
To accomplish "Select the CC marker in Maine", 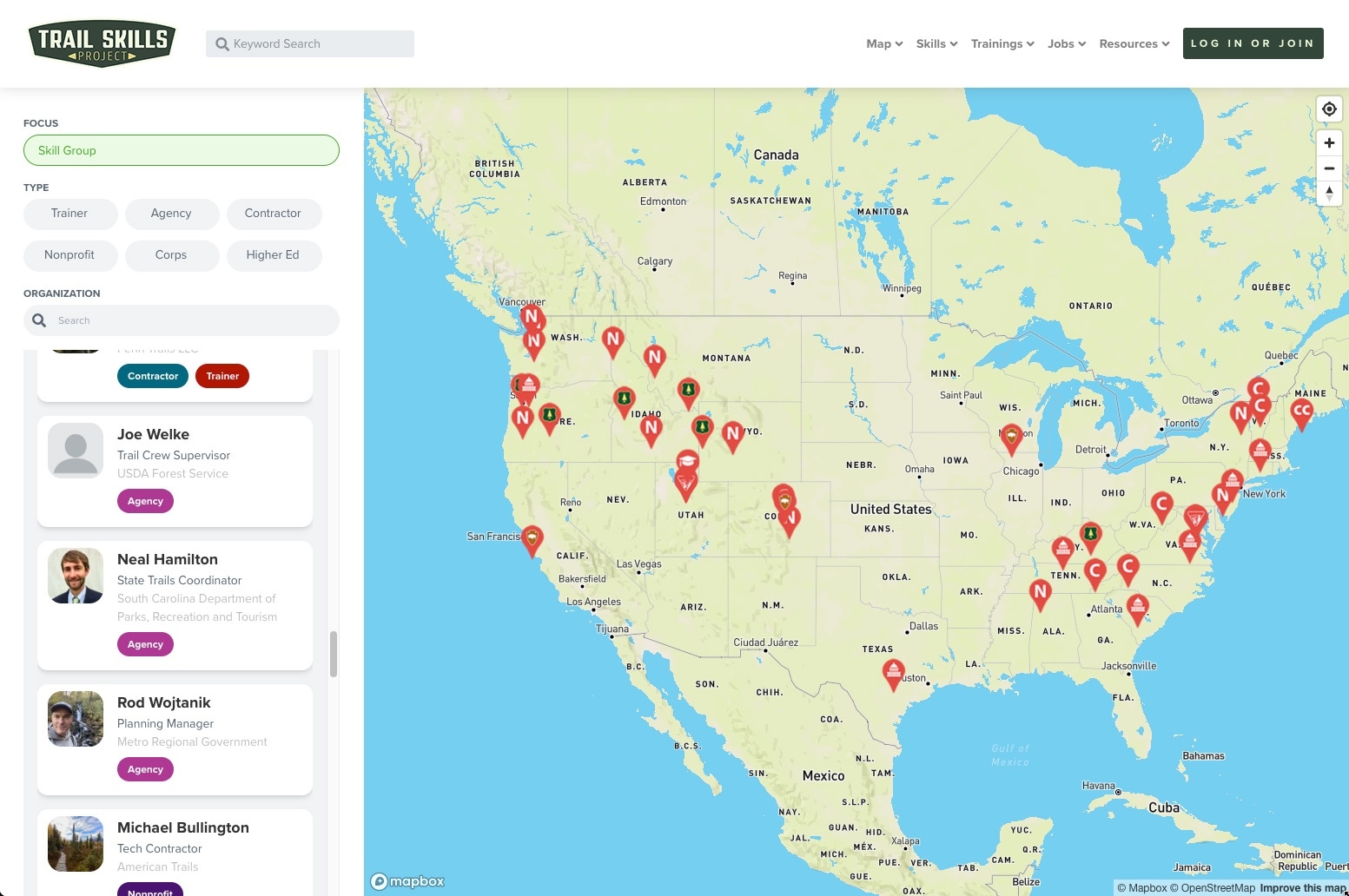I will 1301,413.
